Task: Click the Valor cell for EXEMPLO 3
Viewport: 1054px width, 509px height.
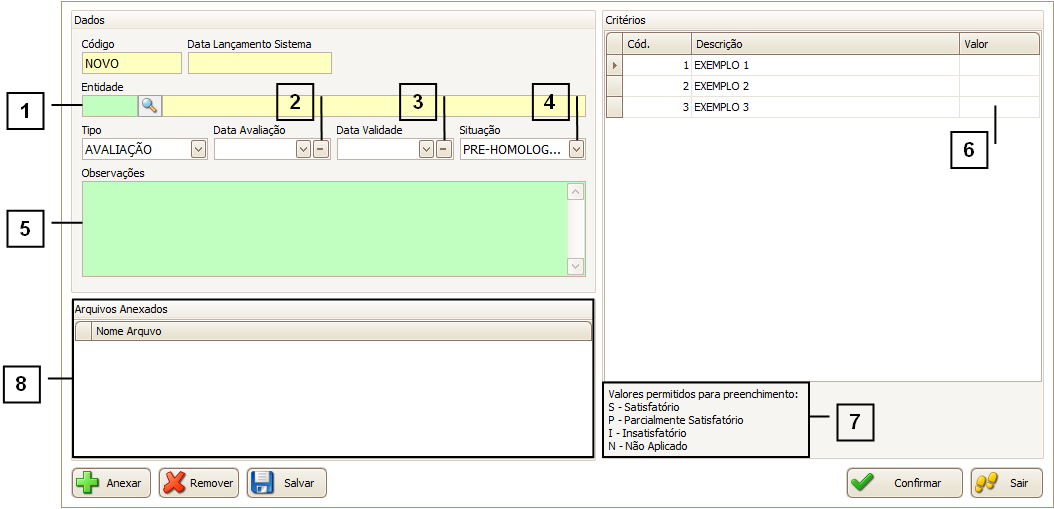Action: pos(999,107)
